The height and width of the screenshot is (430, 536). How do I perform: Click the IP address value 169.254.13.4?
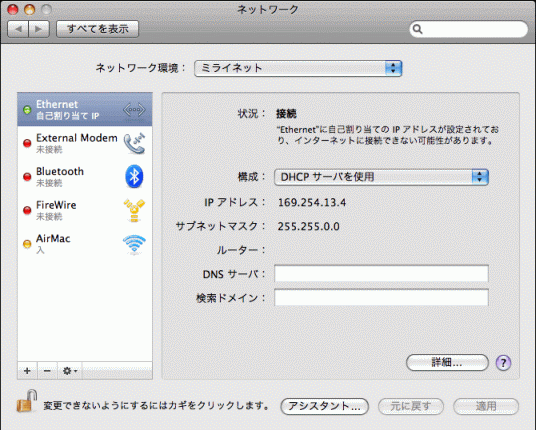click(312, 202)
